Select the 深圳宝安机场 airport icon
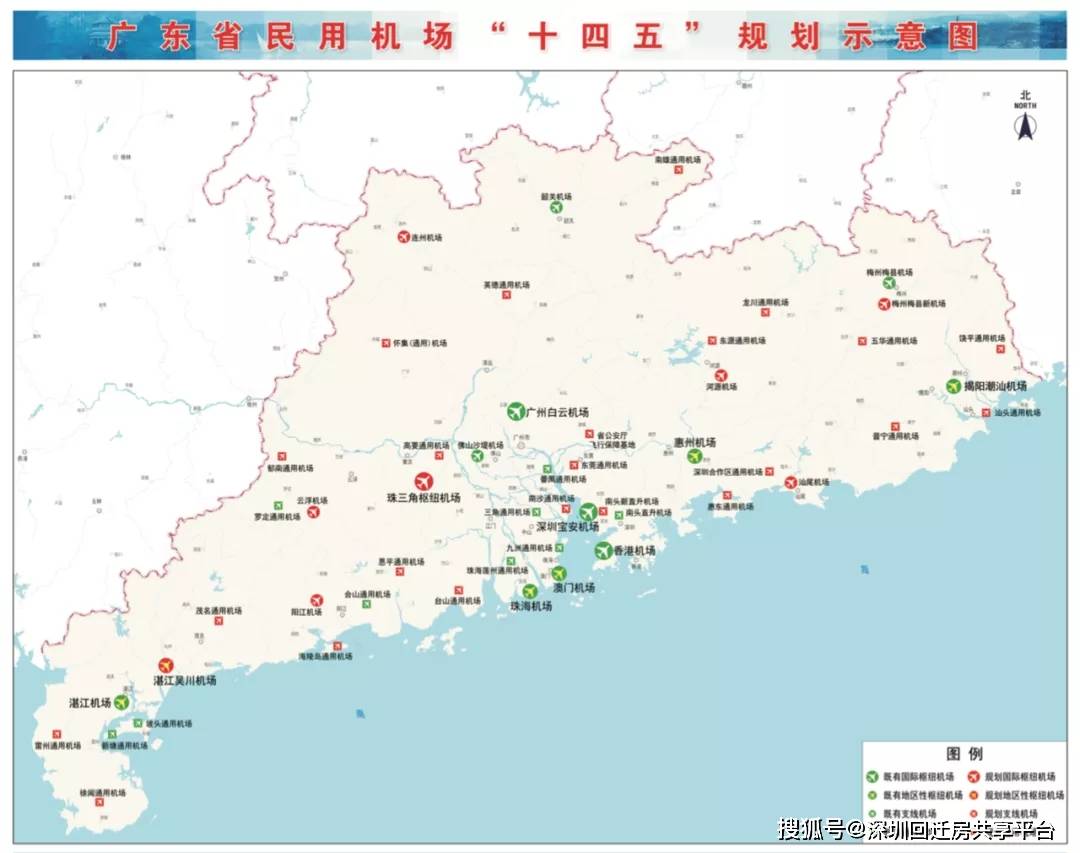 [x=588, y=511]
